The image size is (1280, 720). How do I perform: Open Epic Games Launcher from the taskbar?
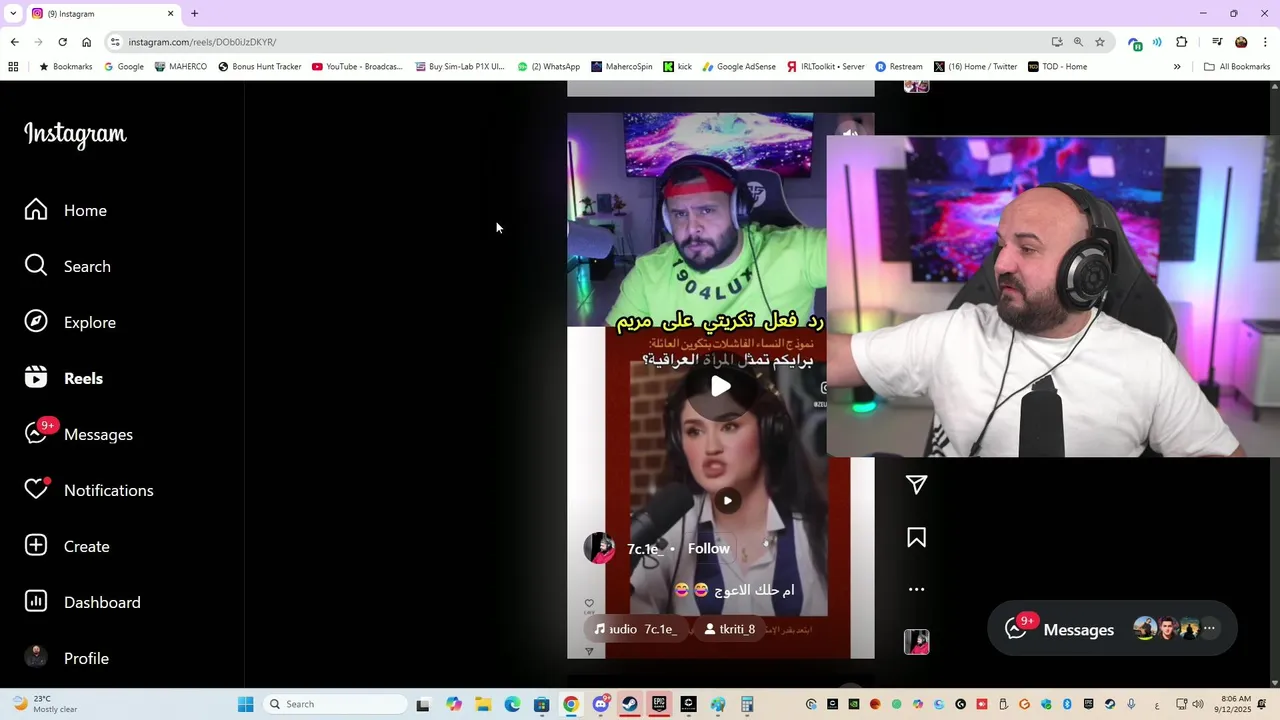coord(659,704)
